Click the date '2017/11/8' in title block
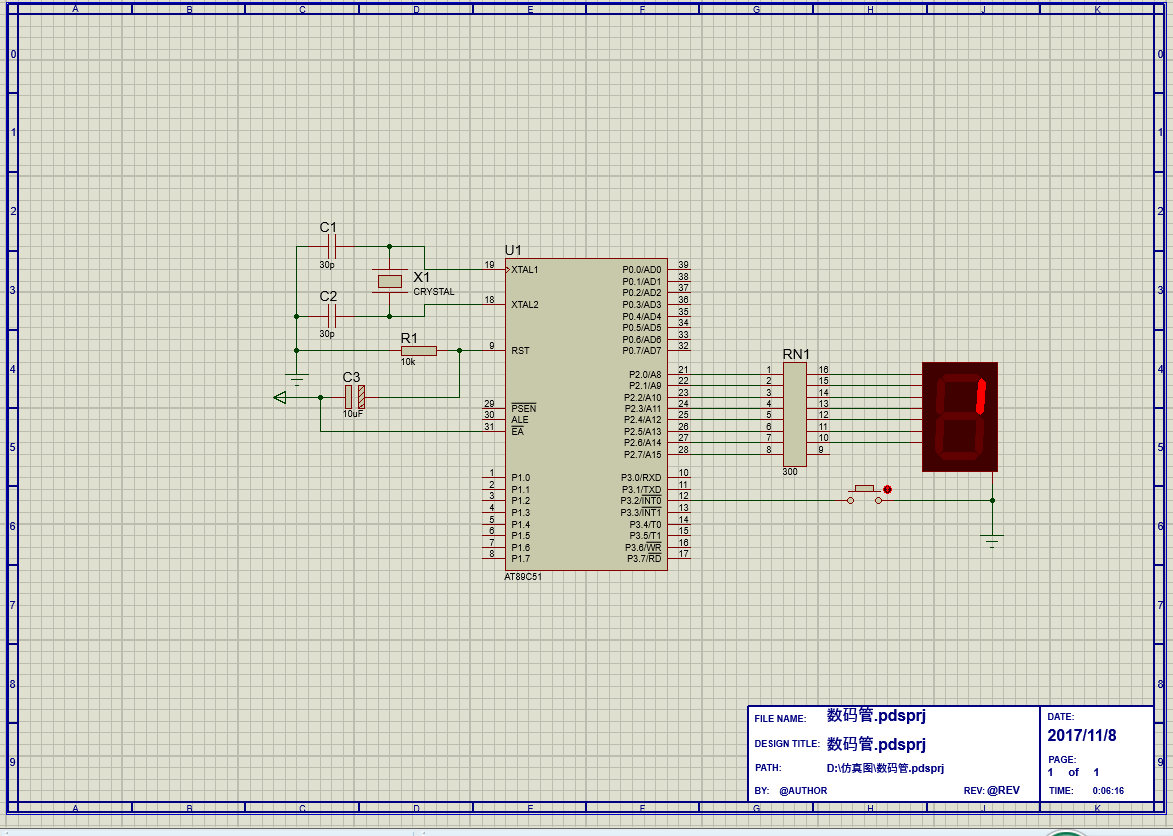The width and height of the screenshot is (1173, 836). pyautogui.click(x=1082, y=735)
